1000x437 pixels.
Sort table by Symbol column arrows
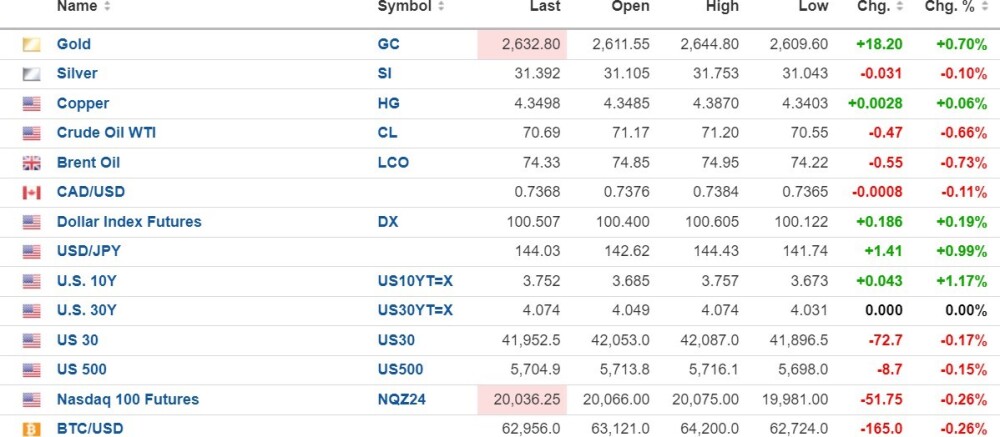point(441,6)
